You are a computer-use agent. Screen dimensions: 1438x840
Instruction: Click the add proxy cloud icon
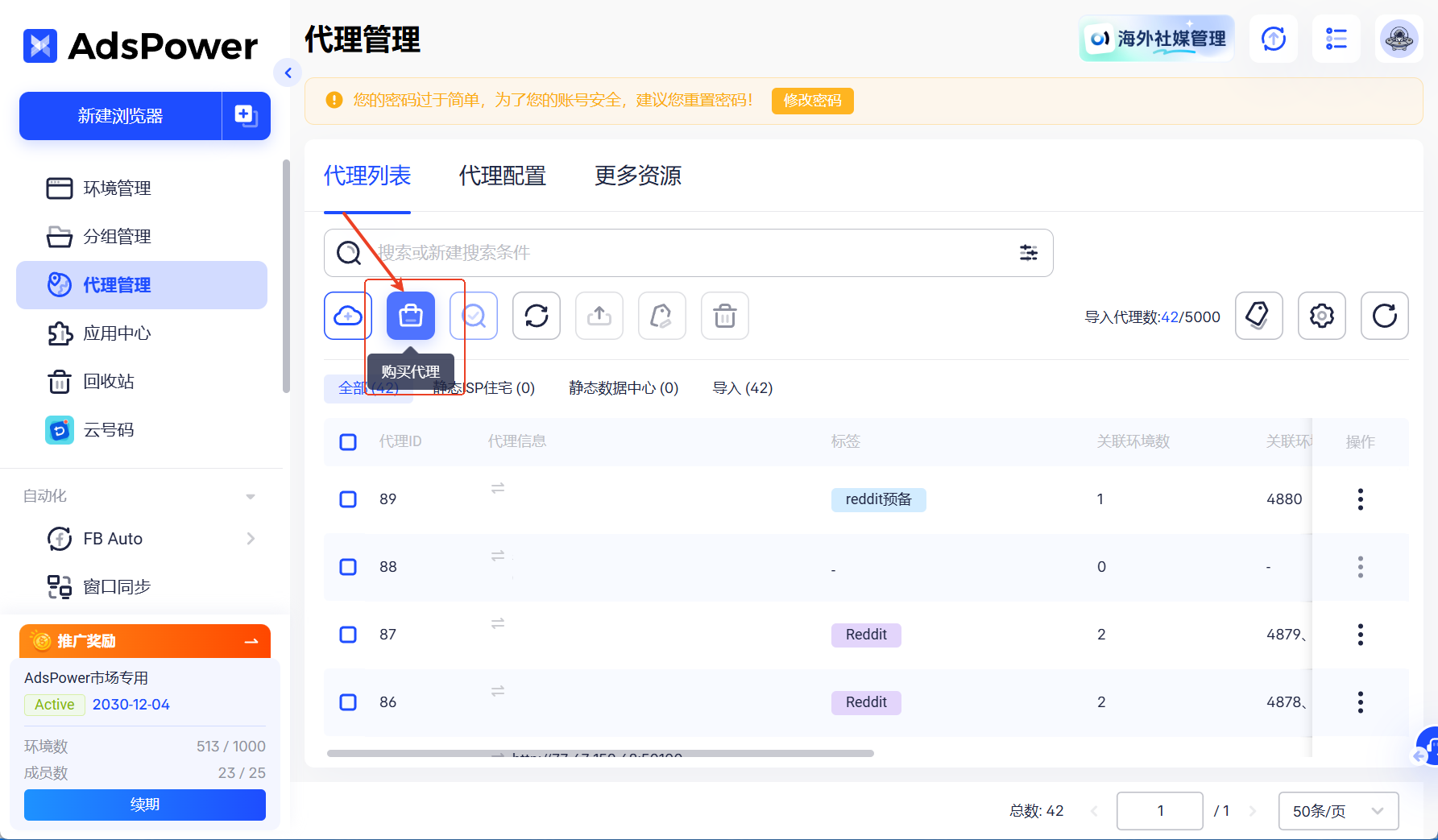click(347, 316)
